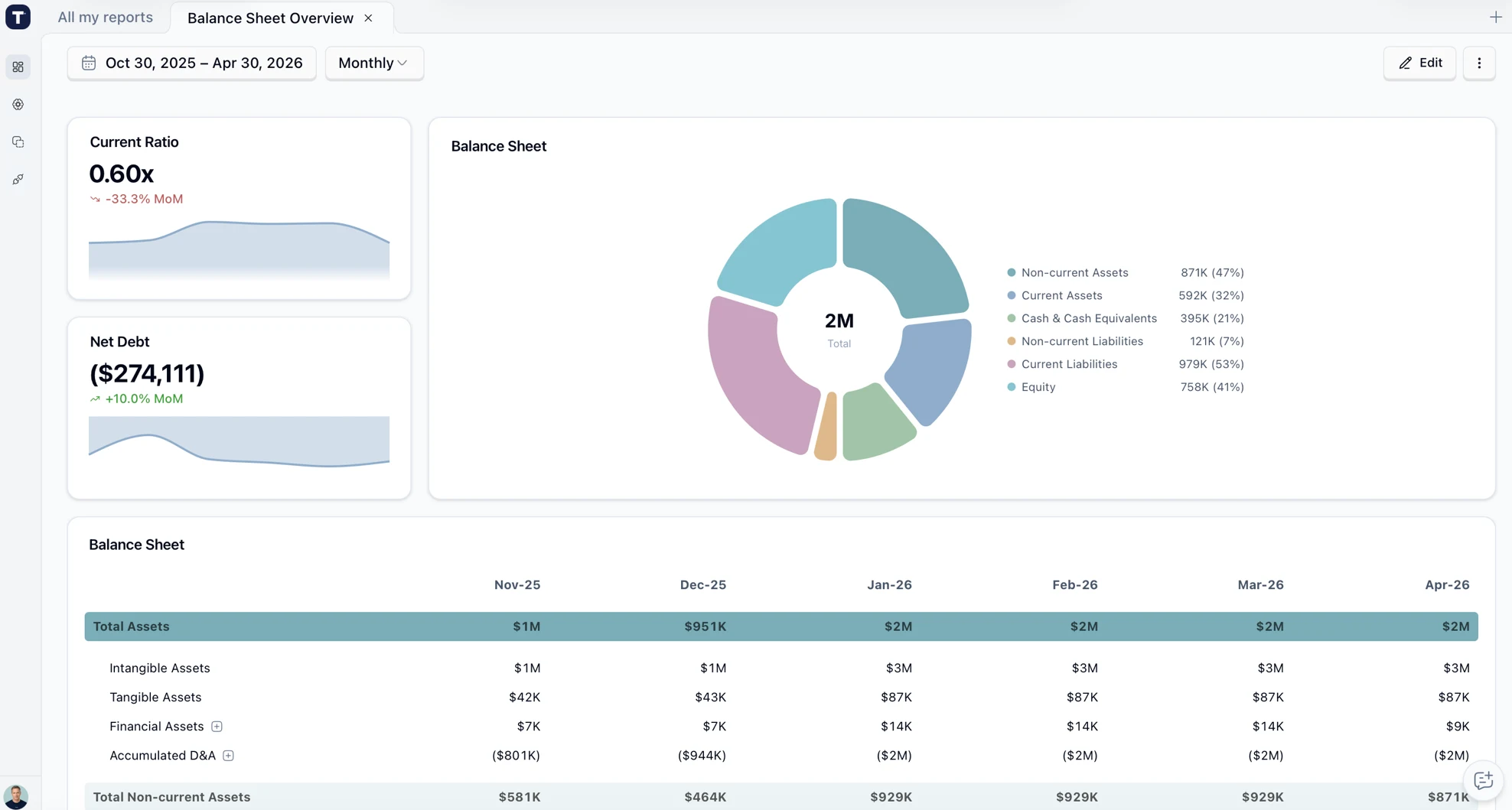Click the Current Liabilities legend dot

point(1012,364)
